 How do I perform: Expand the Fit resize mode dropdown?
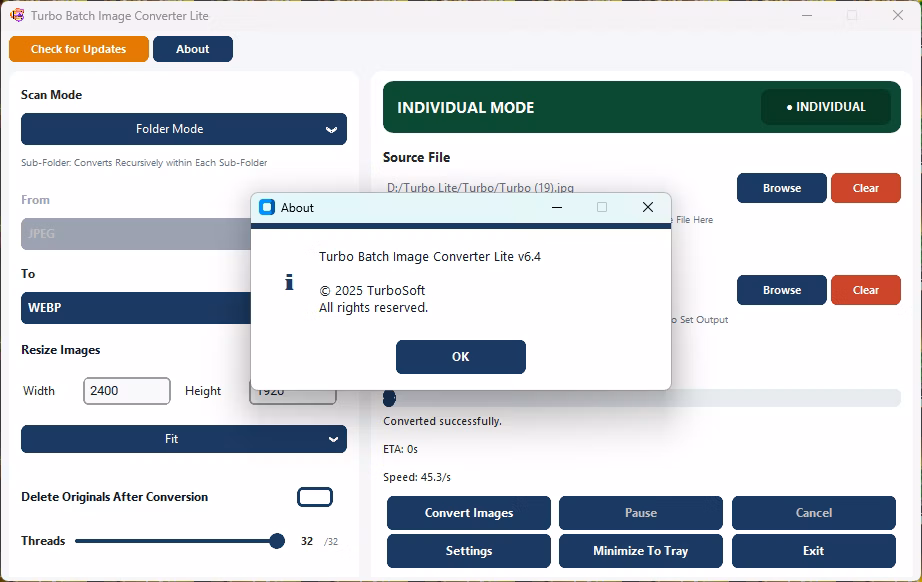pos(183,439)
